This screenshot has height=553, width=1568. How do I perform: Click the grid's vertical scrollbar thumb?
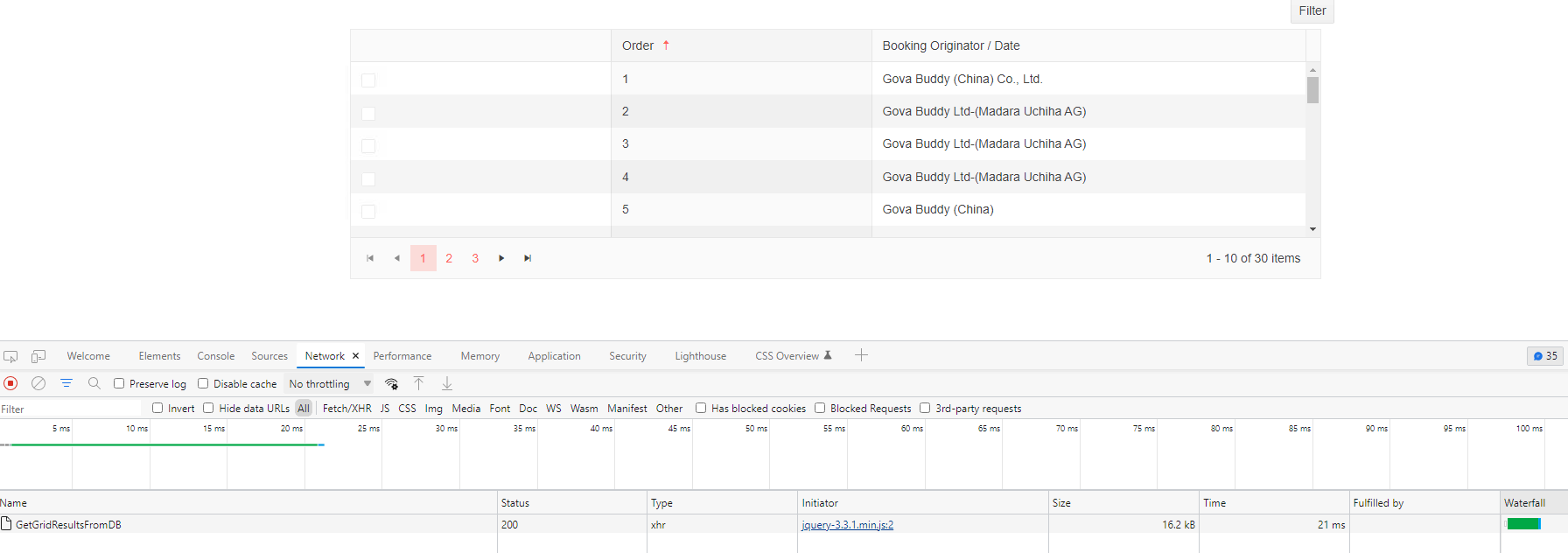1312,90
